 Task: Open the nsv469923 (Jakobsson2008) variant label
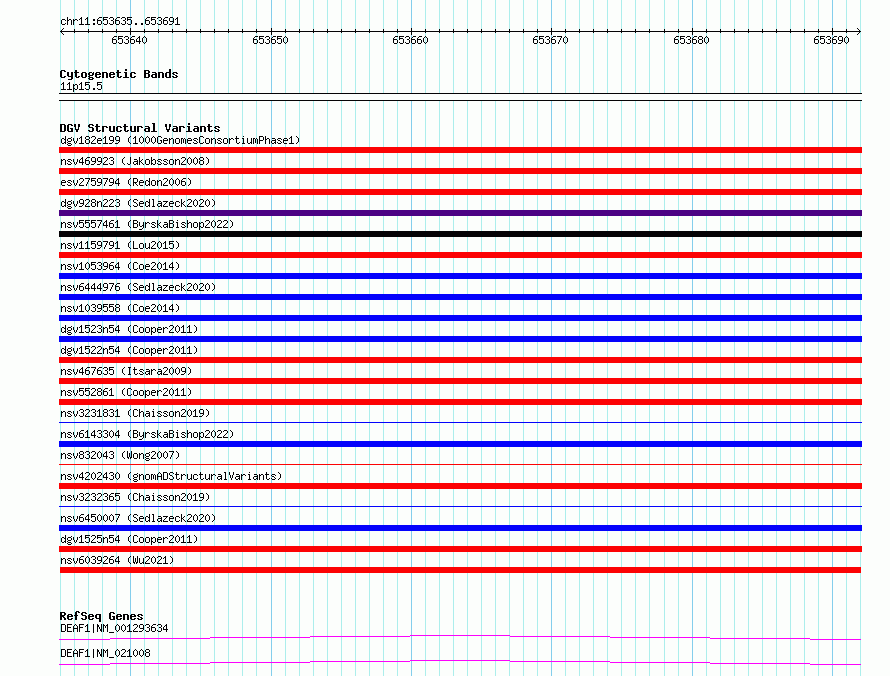pos(135,161)
